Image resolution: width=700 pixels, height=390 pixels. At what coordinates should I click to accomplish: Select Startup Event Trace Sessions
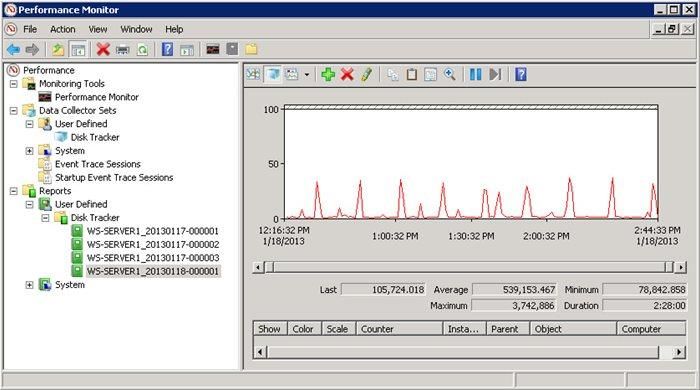[x=114, y=177]
